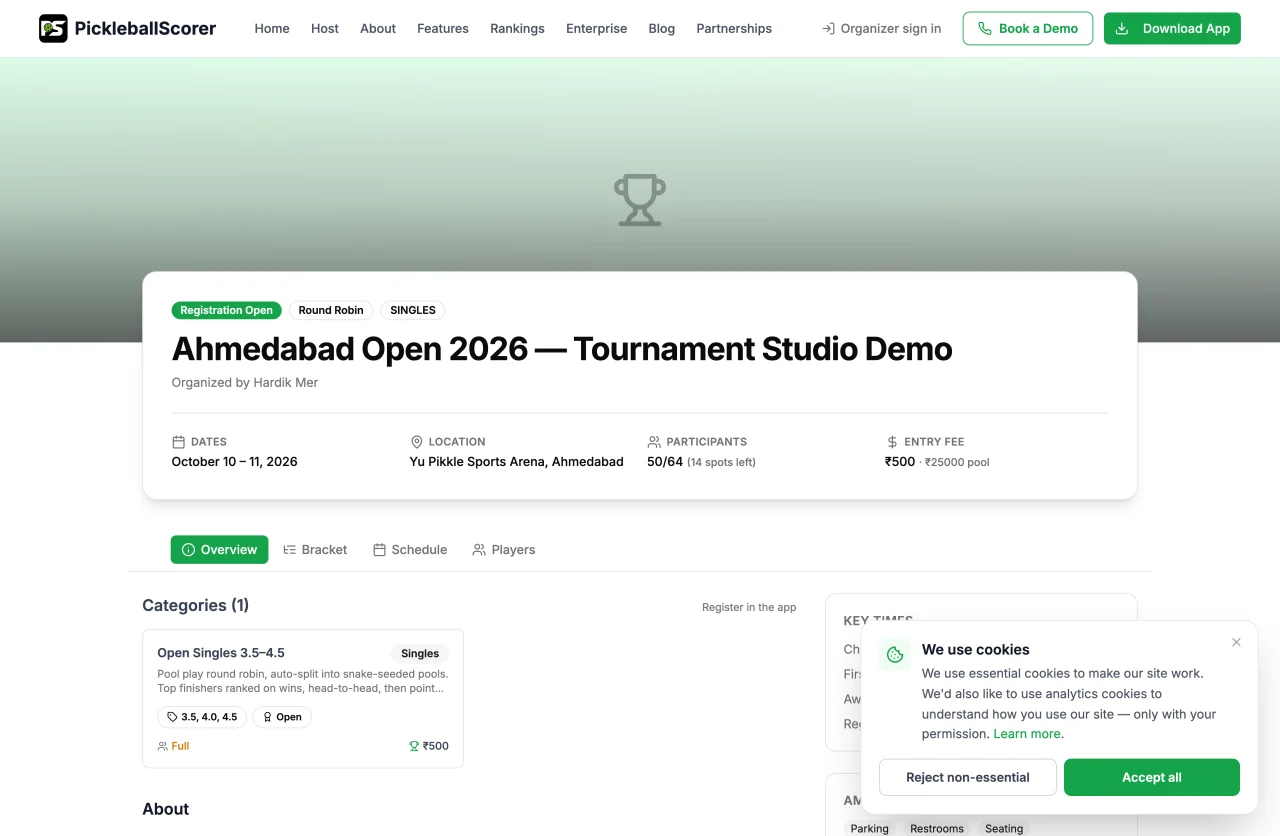The height and width of the screenshot is (836, 1280).
Task: Click the Parking amenity chip
Action: (x=870, y=828)
